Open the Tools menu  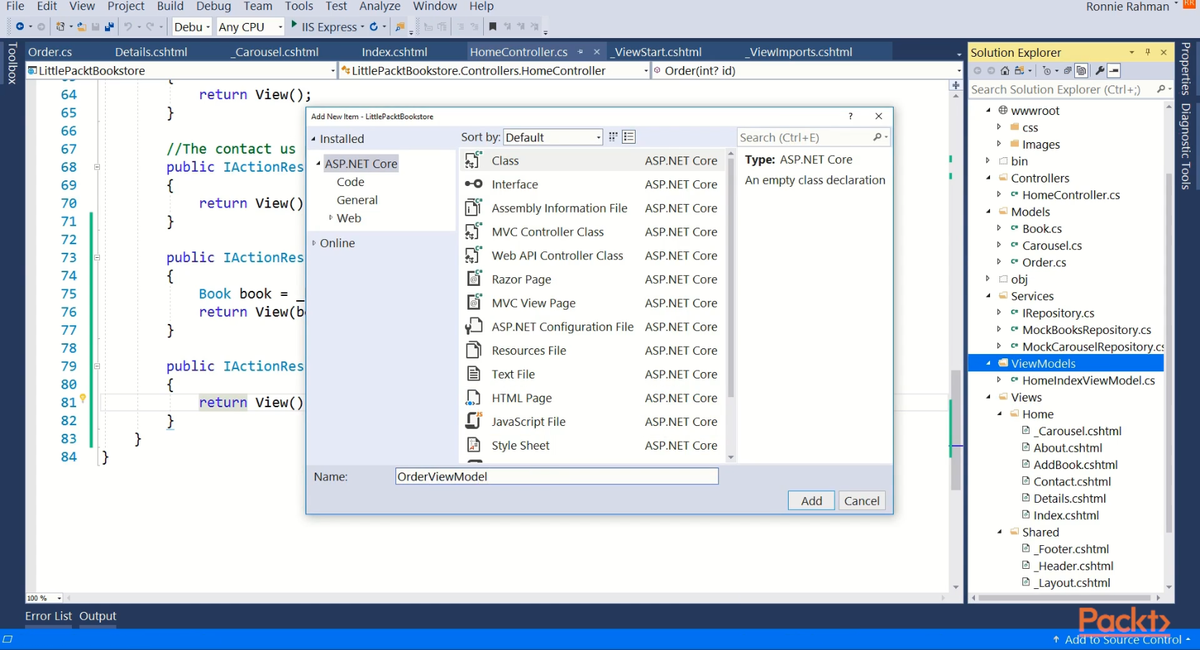tap(298, 6)
